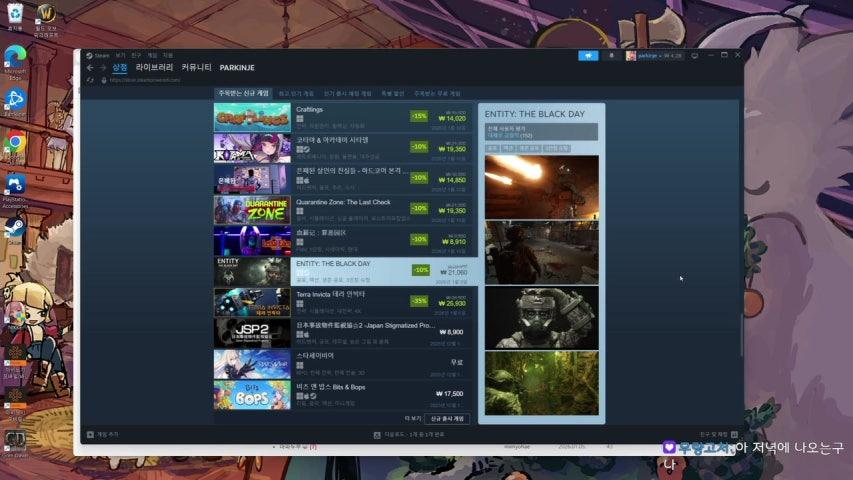Open Google Chrome from the desktop
The width and height of the screenshot is (853, 480).
15,144
